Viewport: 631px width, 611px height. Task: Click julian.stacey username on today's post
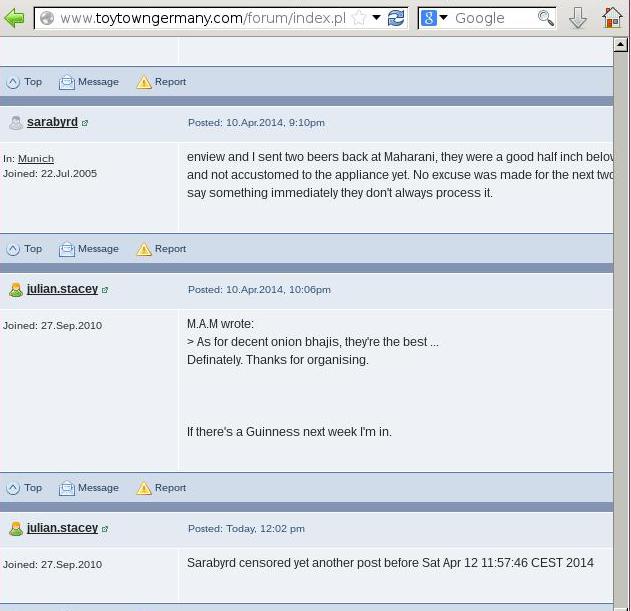coord(62,528)
